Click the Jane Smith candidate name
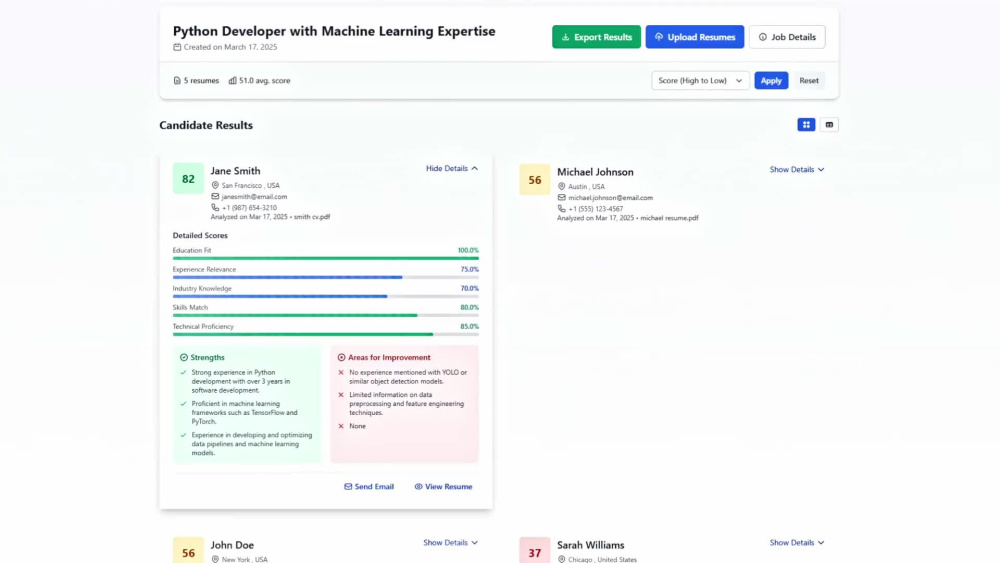 coord(235,171)
